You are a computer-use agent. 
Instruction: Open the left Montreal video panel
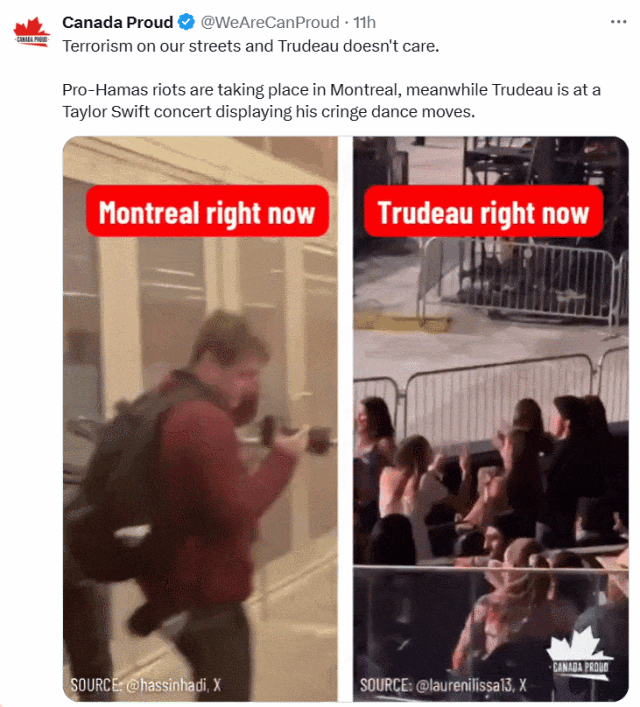pos(200,419)
